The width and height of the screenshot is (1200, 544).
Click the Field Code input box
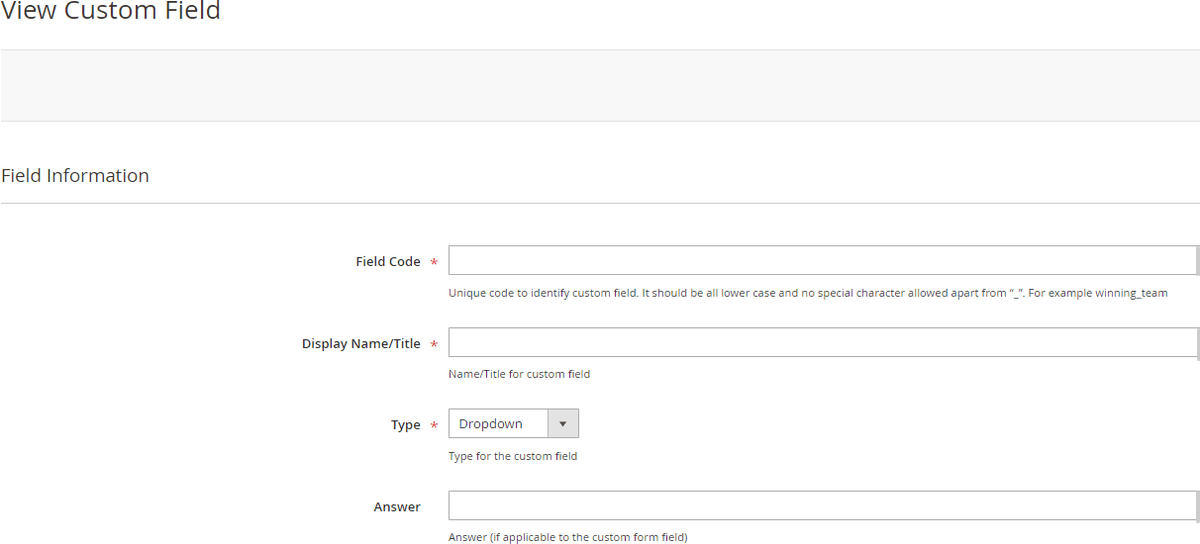[822, 260]
